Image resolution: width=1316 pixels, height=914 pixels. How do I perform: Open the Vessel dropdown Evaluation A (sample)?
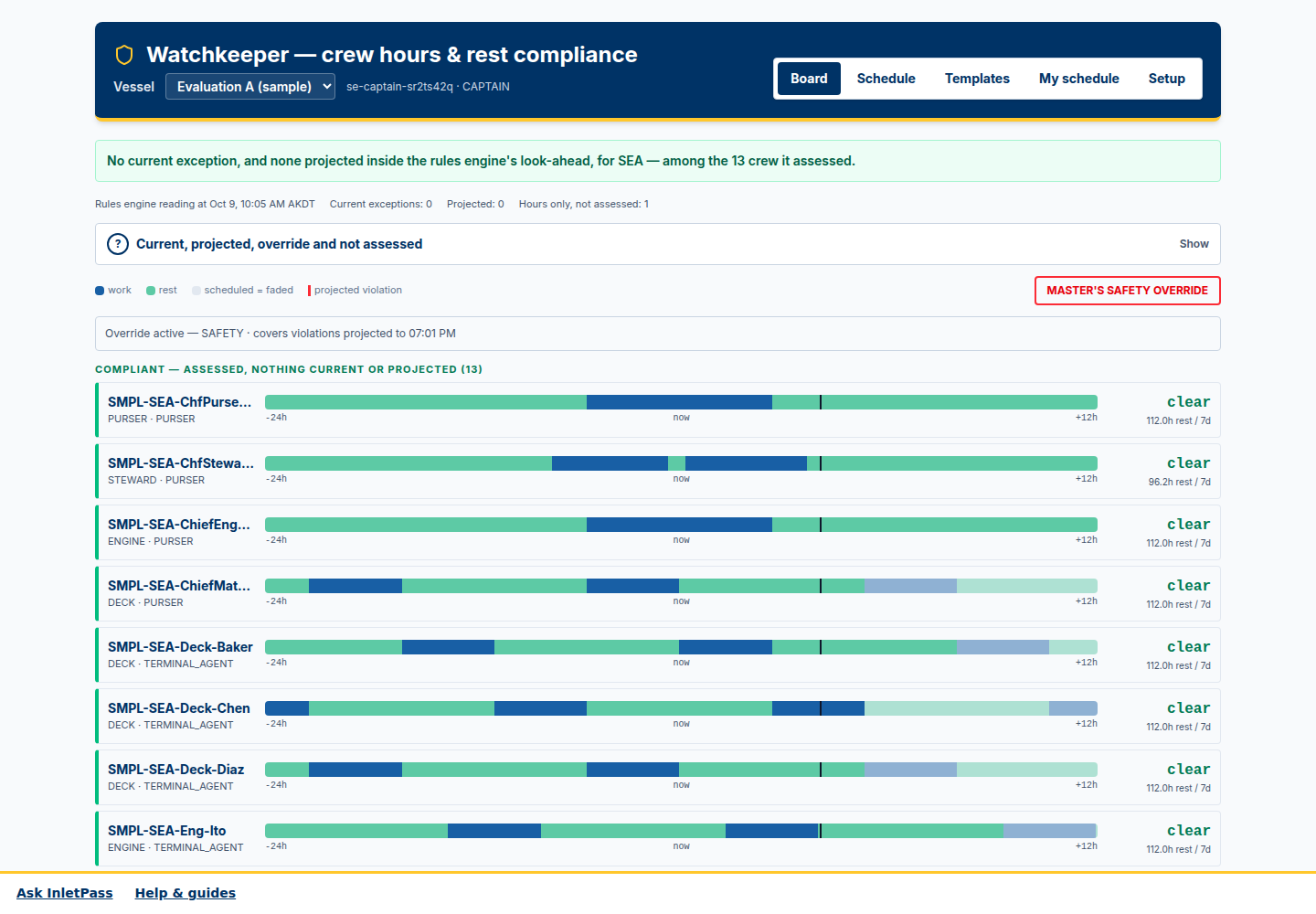(x=250, y=87)
